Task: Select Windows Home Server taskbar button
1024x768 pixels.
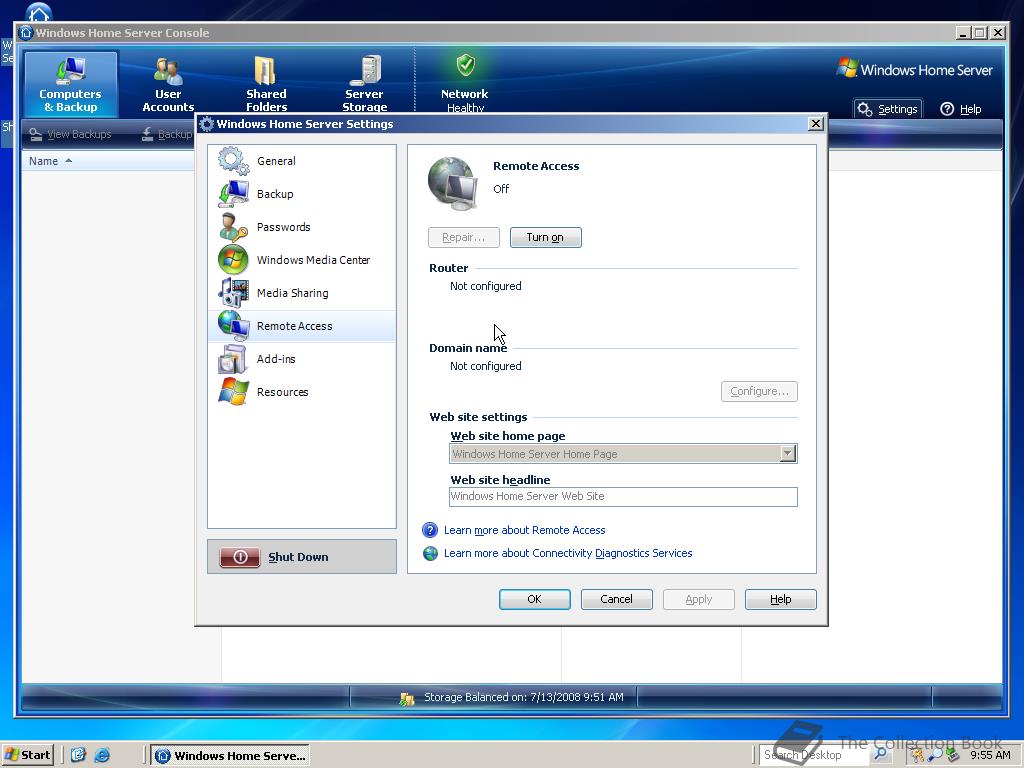Action: (x=231, y=756)
